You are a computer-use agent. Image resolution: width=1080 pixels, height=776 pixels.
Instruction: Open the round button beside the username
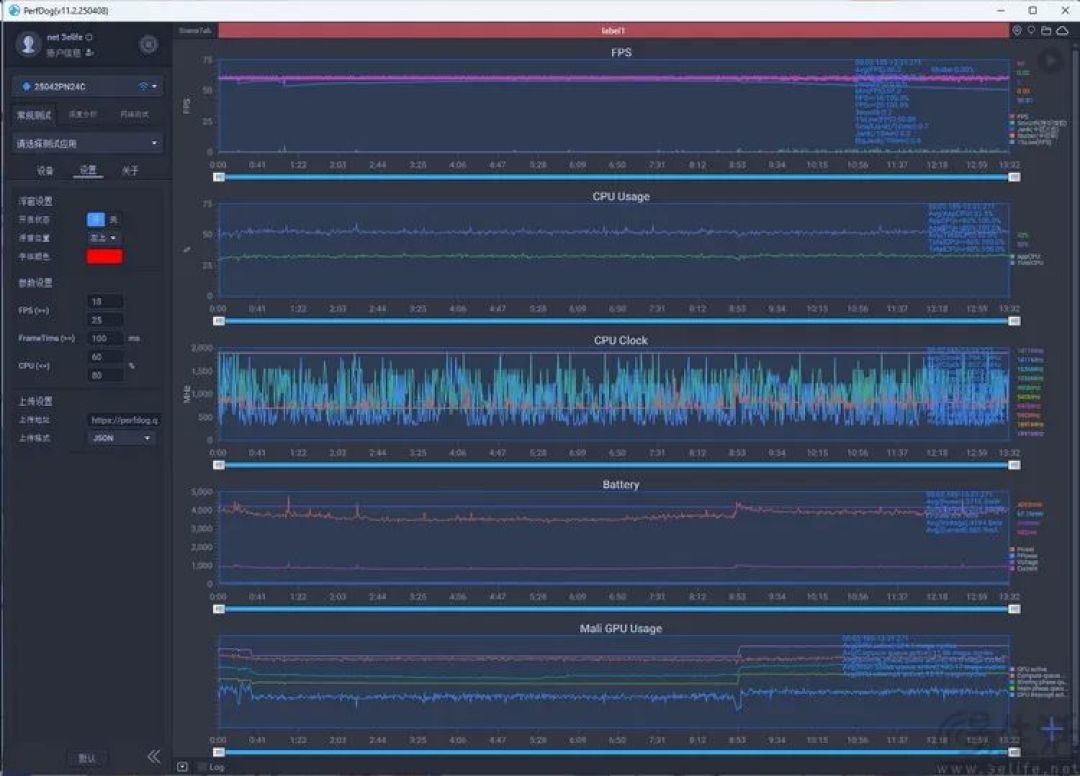tap(148, 45)
